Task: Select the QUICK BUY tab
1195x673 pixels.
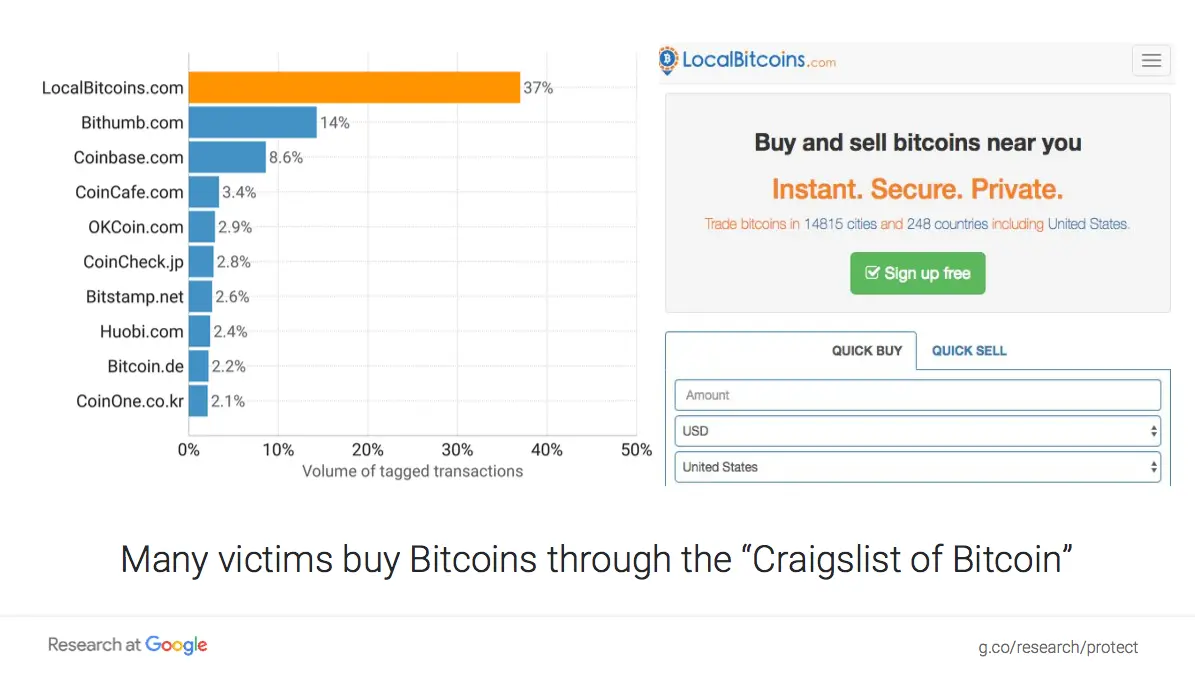Action: click(867, 351)
